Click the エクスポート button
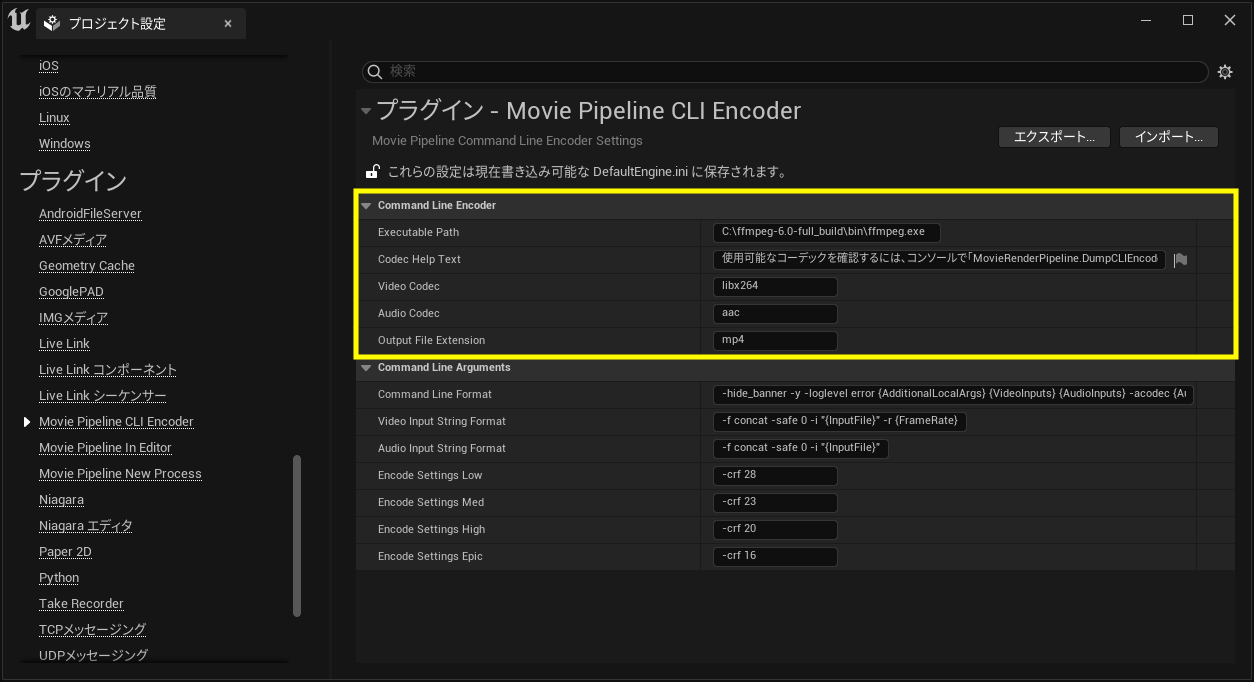The height and width of the screenshot is (682, 1254). coord(1054,136)
